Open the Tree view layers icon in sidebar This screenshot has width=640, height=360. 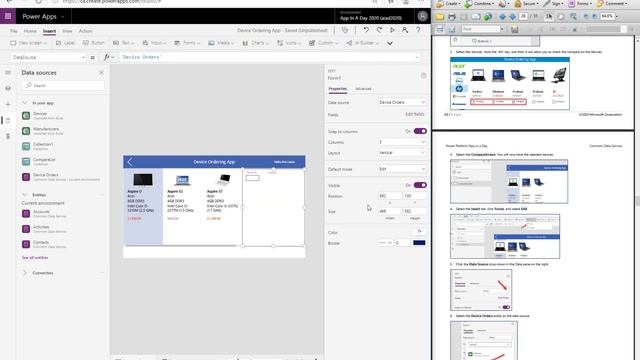[x=8, y=88]
